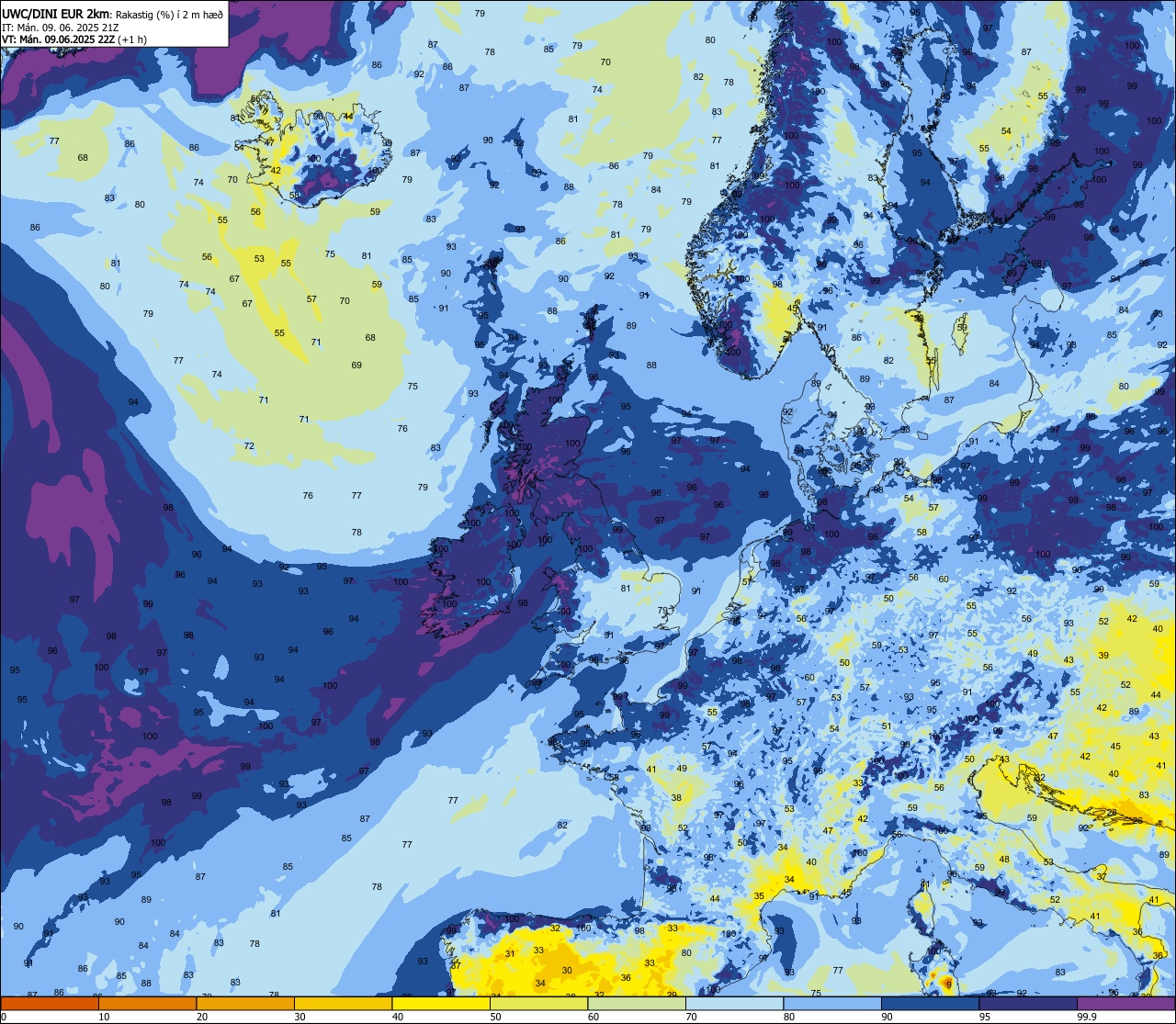This screenshot has height=1024, width=1176.
Task: Click the legend tick label "95"
Action: click(x=985, y=1017)
